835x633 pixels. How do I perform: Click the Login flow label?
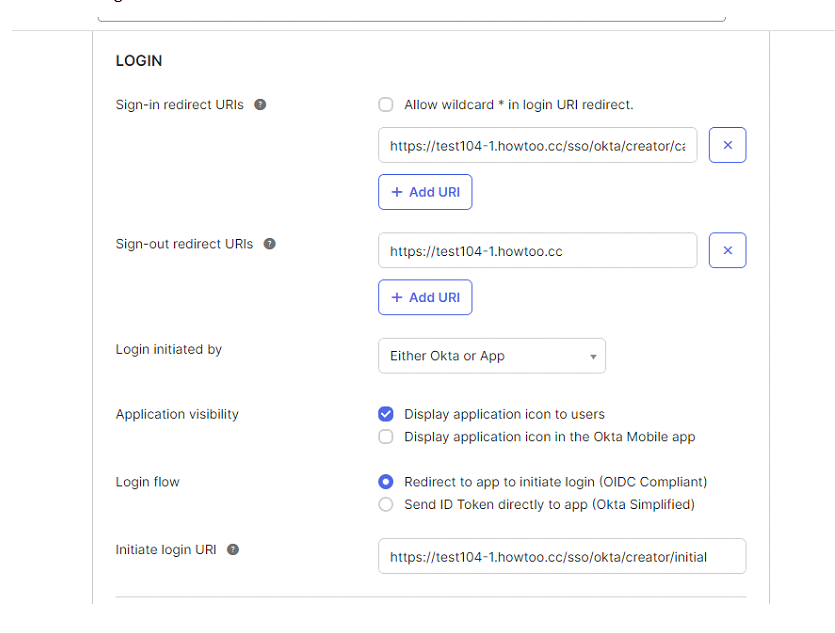click(148, 482)
